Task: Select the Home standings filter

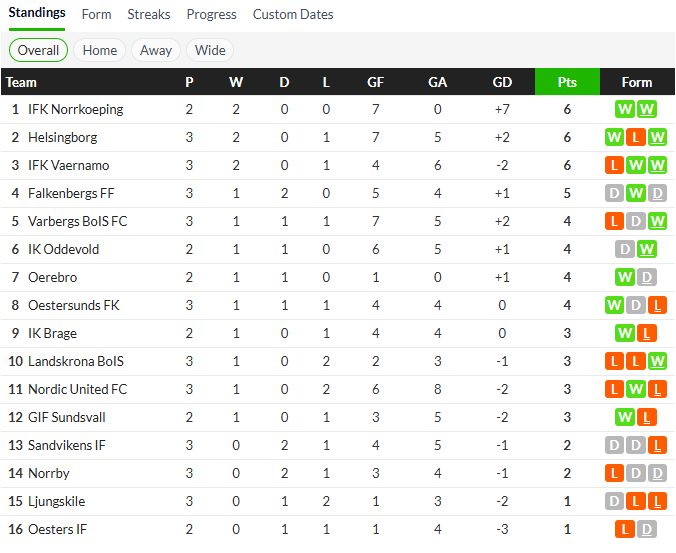Action: pyautogui.click(x=100, y=50)
